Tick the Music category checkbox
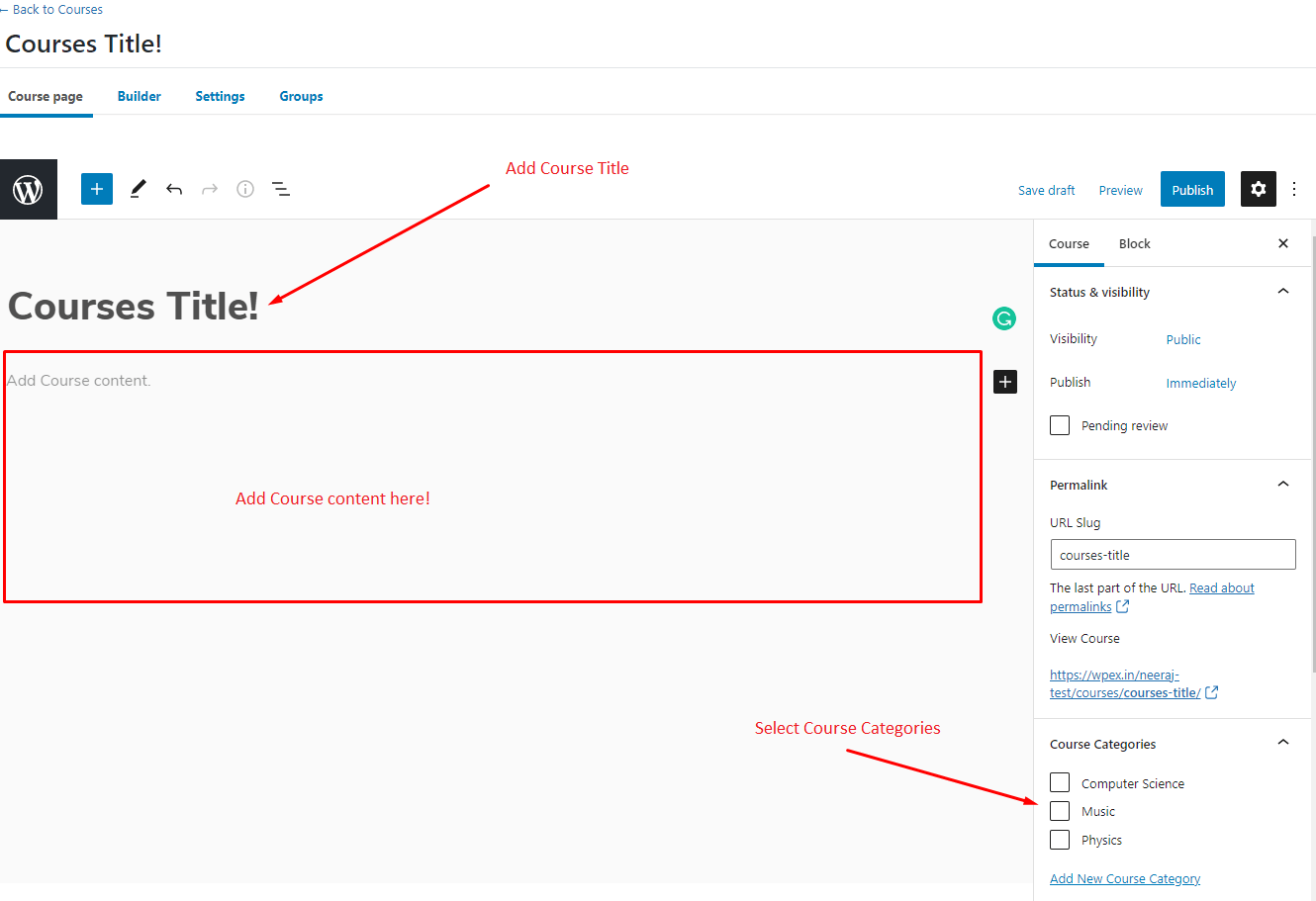The image size is (1316, 901). tap(1060, 811)
